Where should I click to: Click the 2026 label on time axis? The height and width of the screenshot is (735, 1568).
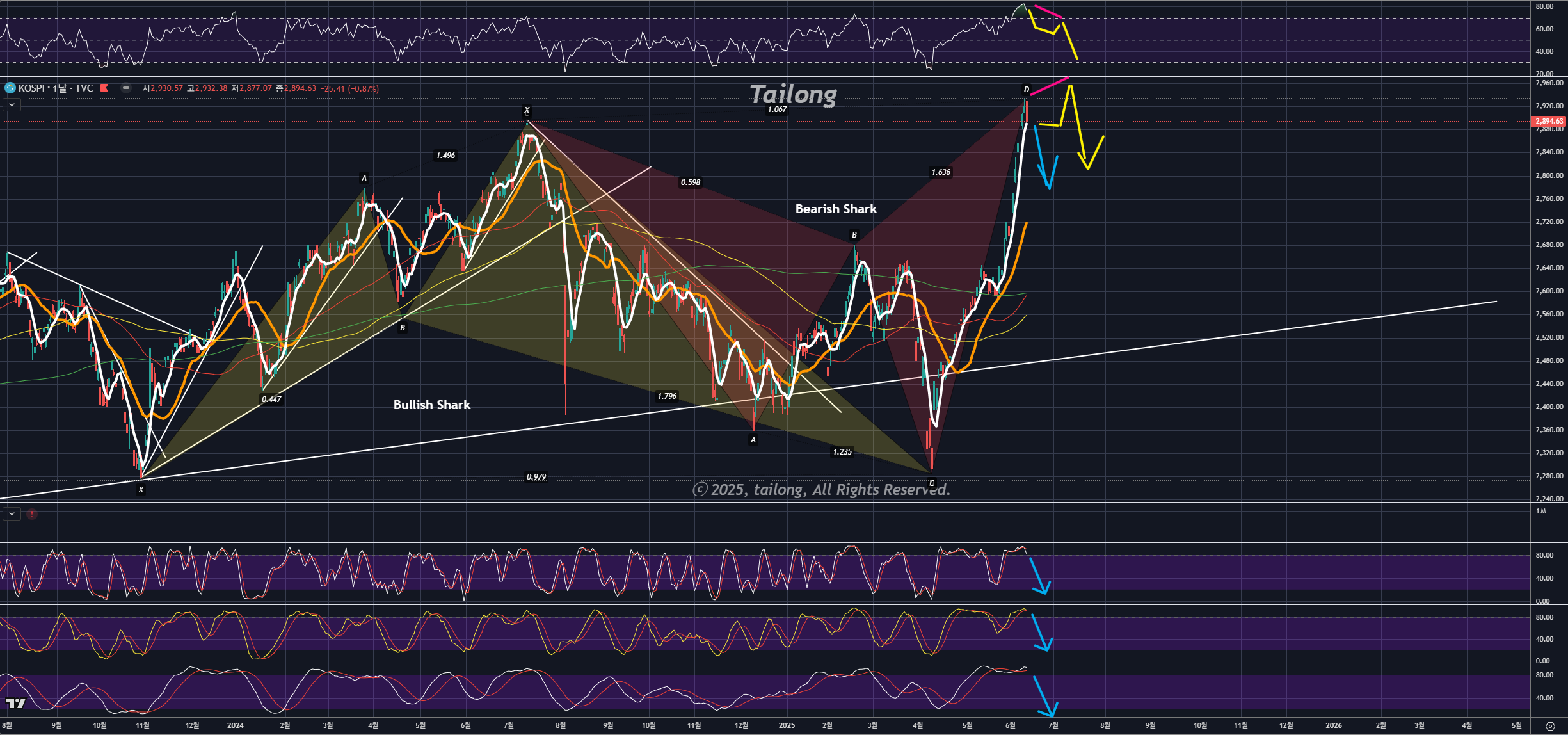point(1334,725)
